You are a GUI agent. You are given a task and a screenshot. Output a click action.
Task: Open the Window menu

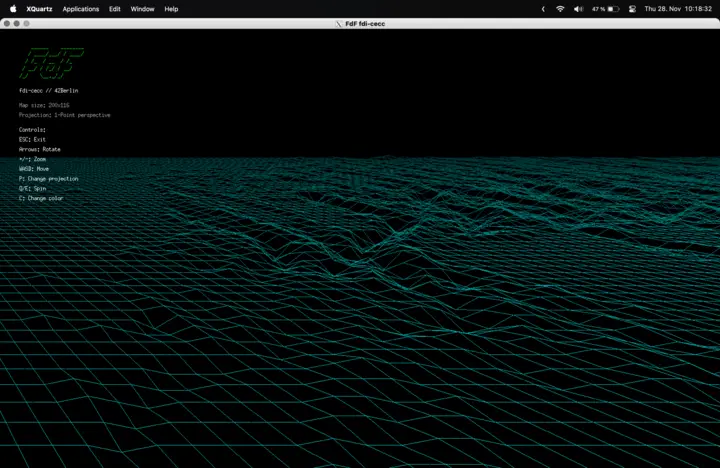(x=143, y=8)
